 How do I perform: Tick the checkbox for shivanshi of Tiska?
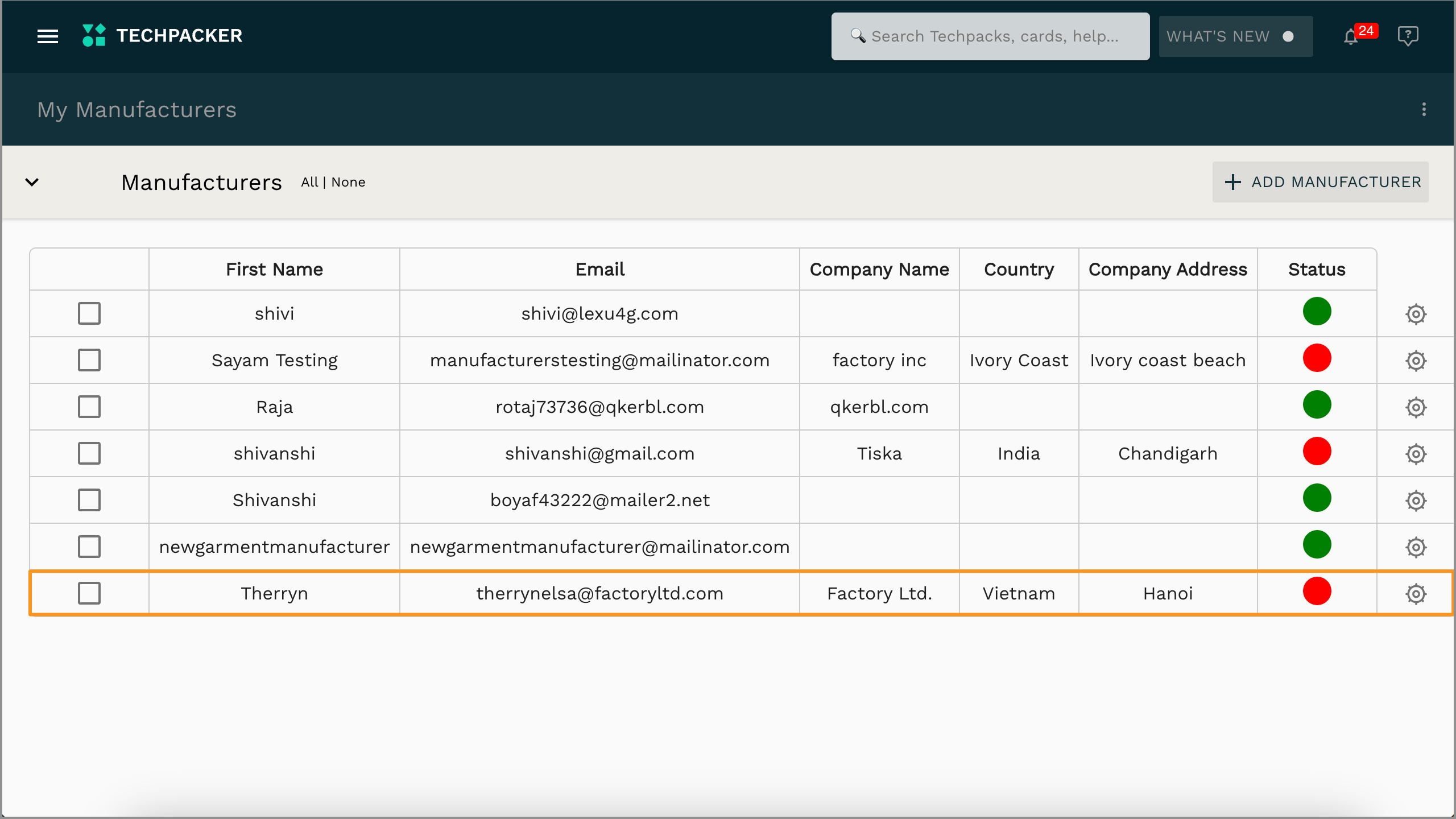89,453
